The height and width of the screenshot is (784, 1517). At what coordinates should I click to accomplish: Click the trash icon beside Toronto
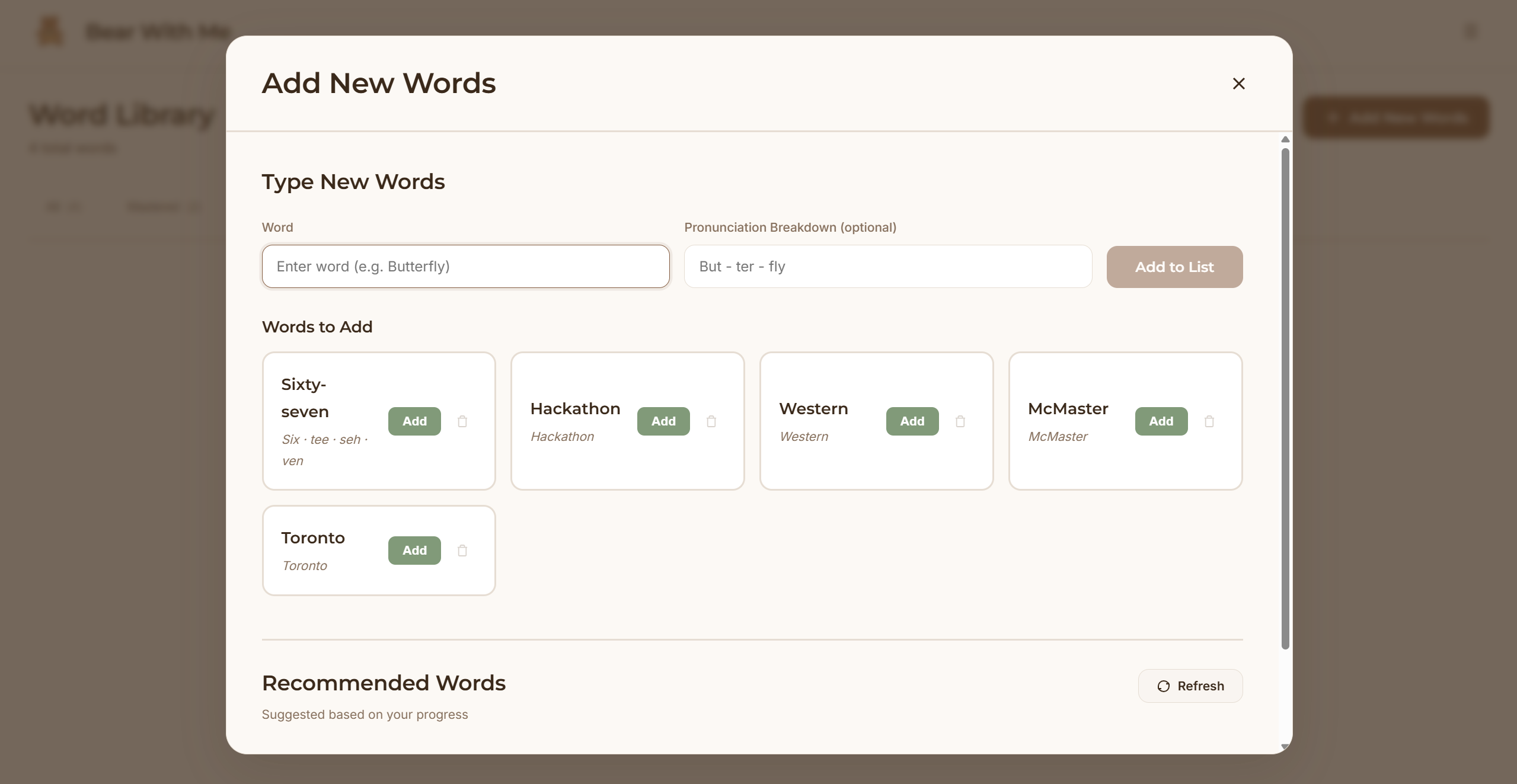pos(462,551)
